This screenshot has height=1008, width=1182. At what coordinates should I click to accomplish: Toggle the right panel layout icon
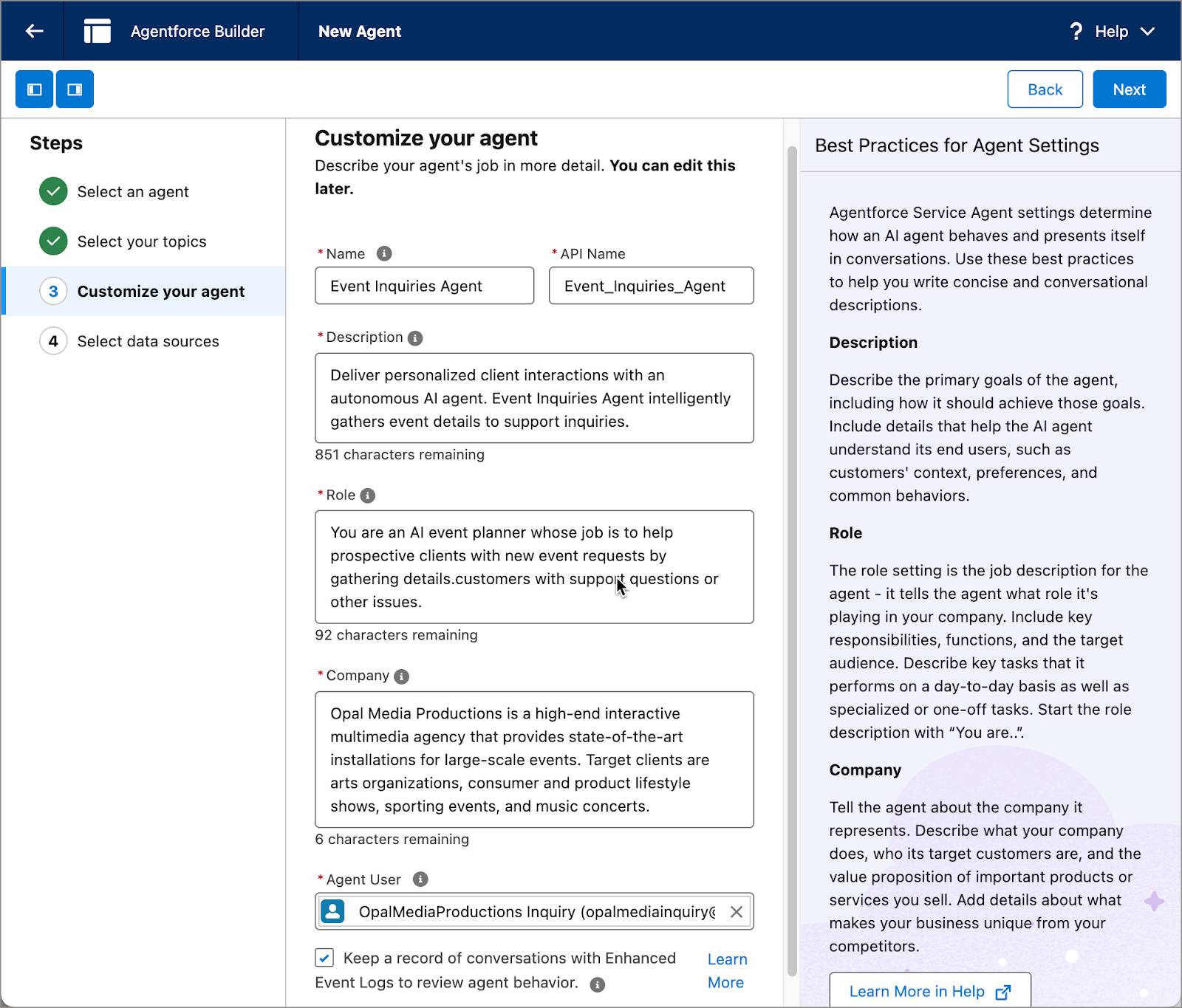coord(75,89)
